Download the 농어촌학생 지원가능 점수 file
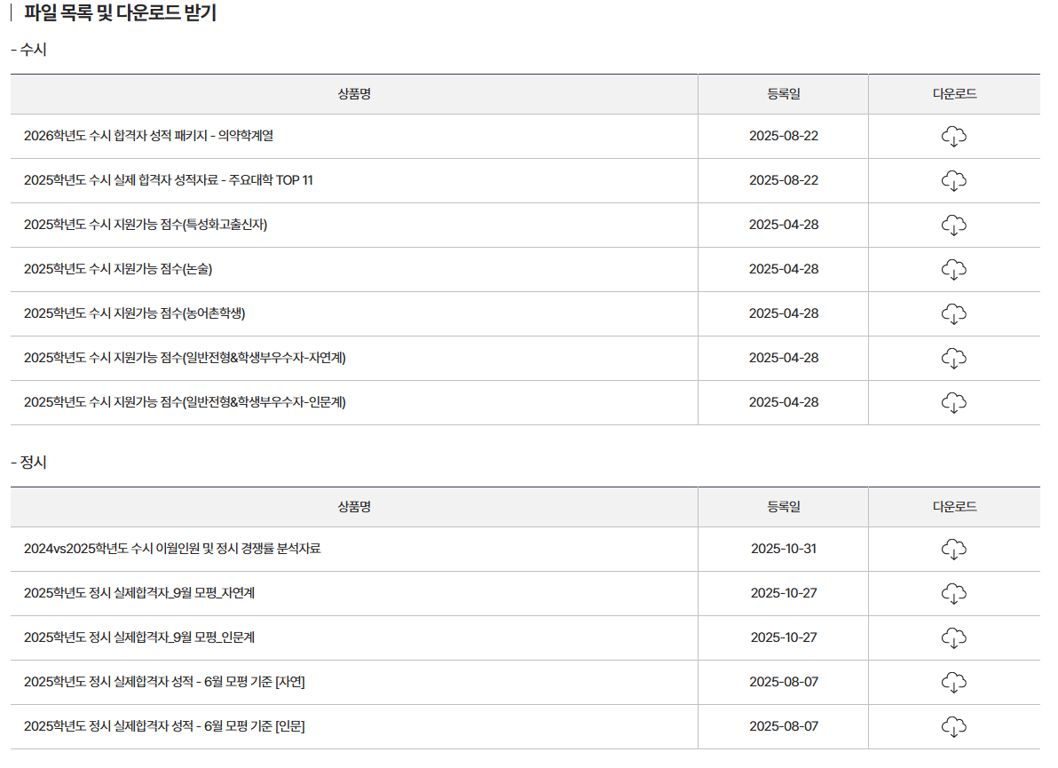This screenshot has width=1058, height=768. pyautogui.click(x=954, y=313)
